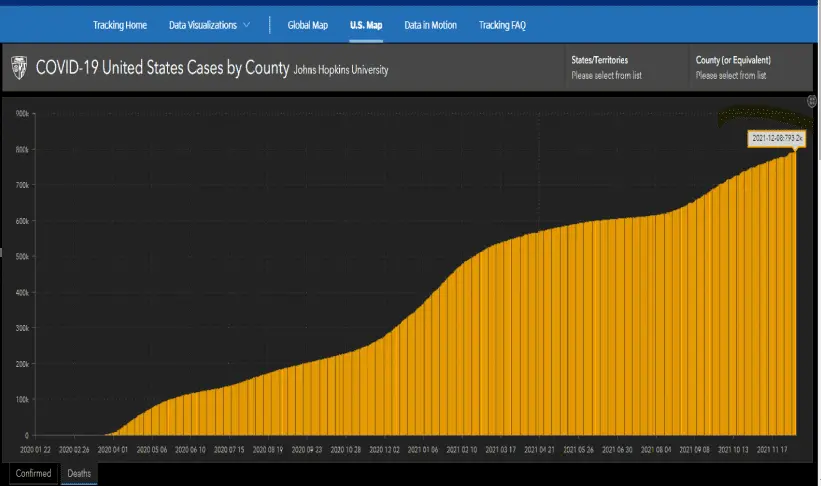Viewport: 821px width, 486px height.
Task: Switch to the Confirmed tab
Action: coord(33,473)
